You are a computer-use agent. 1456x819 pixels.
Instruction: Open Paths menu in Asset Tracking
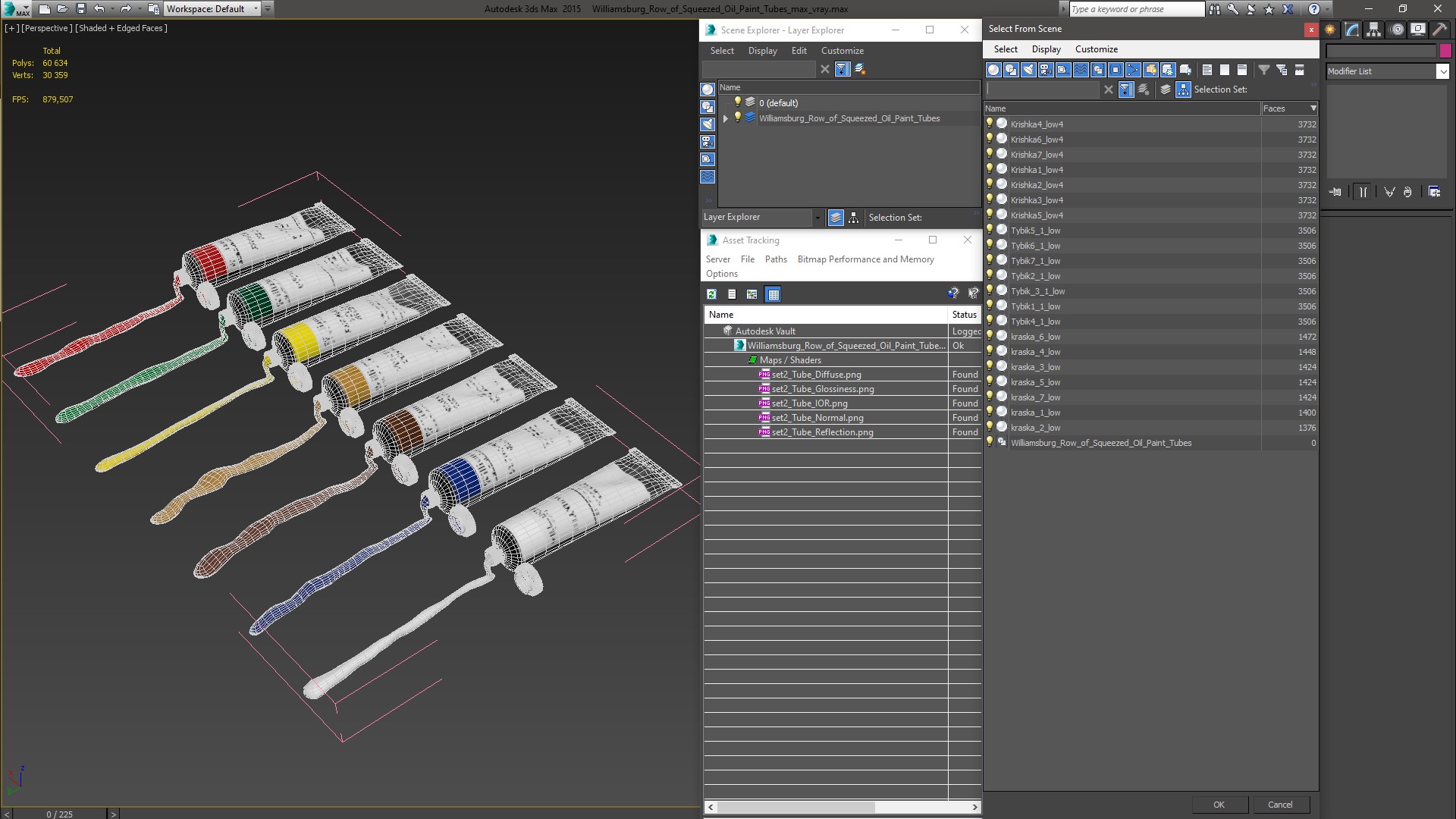click(x=776, y=259)
